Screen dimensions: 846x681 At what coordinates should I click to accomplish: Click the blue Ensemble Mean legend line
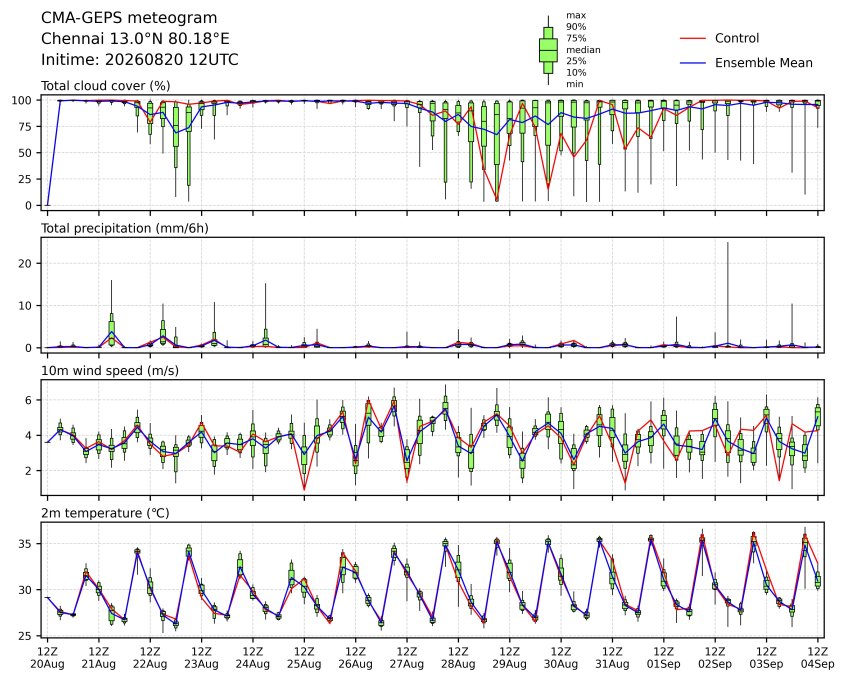tap(693, 63)
